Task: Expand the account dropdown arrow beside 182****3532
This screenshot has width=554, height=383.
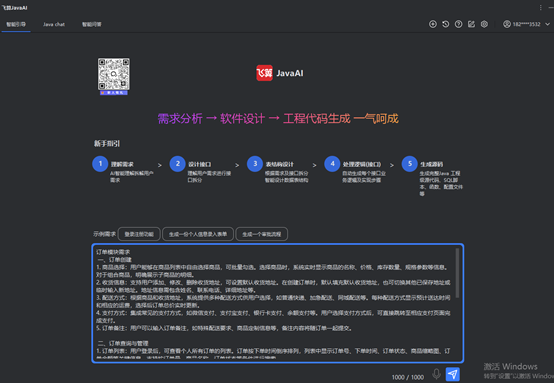Action: coord(547,24)
